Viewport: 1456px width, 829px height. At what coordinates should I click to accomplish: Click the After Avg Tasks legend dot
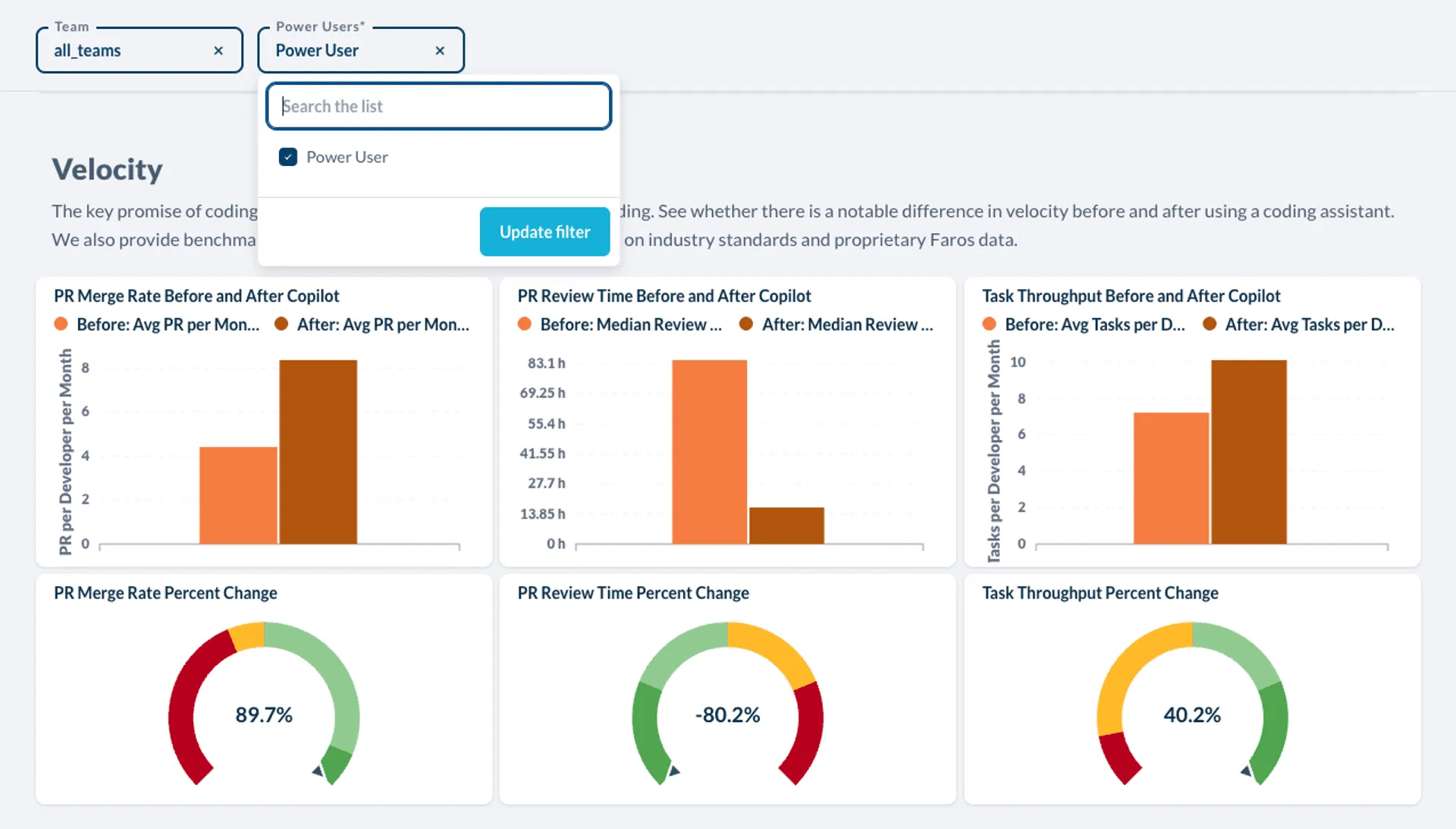[x=1208, y=324]
